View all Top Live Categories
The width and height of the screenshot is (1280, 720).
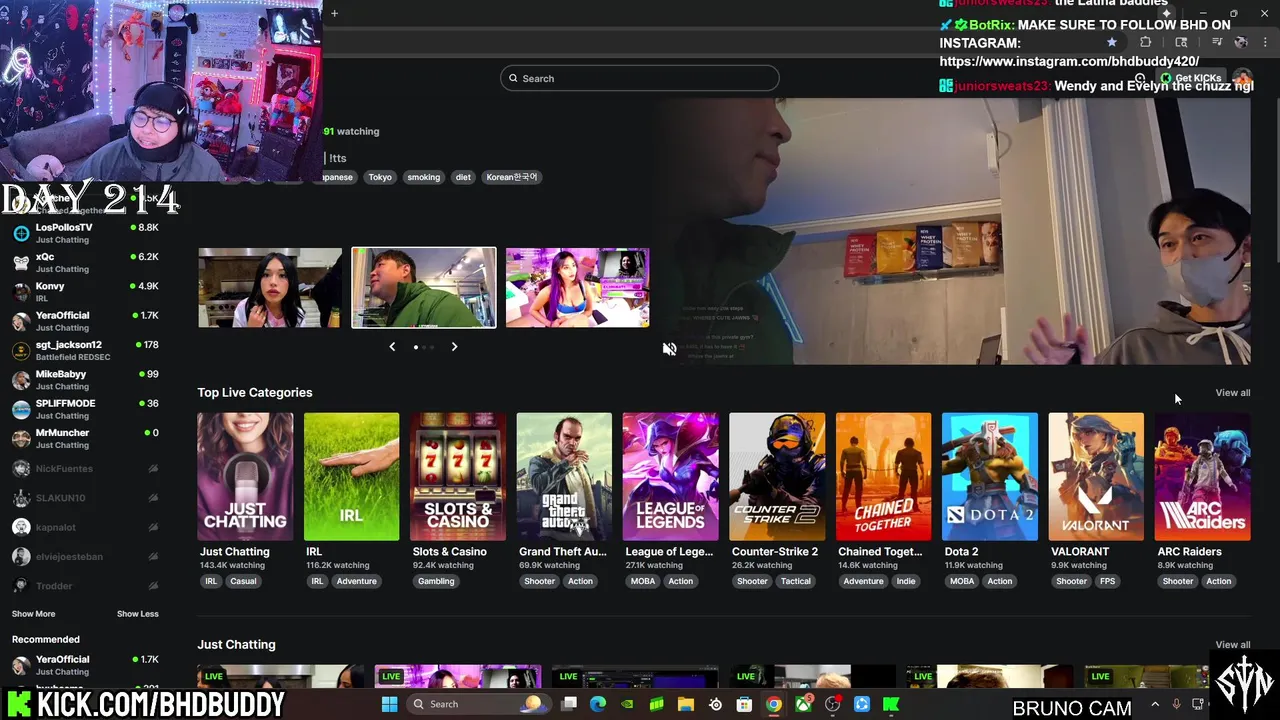[x=1232, y=393]
